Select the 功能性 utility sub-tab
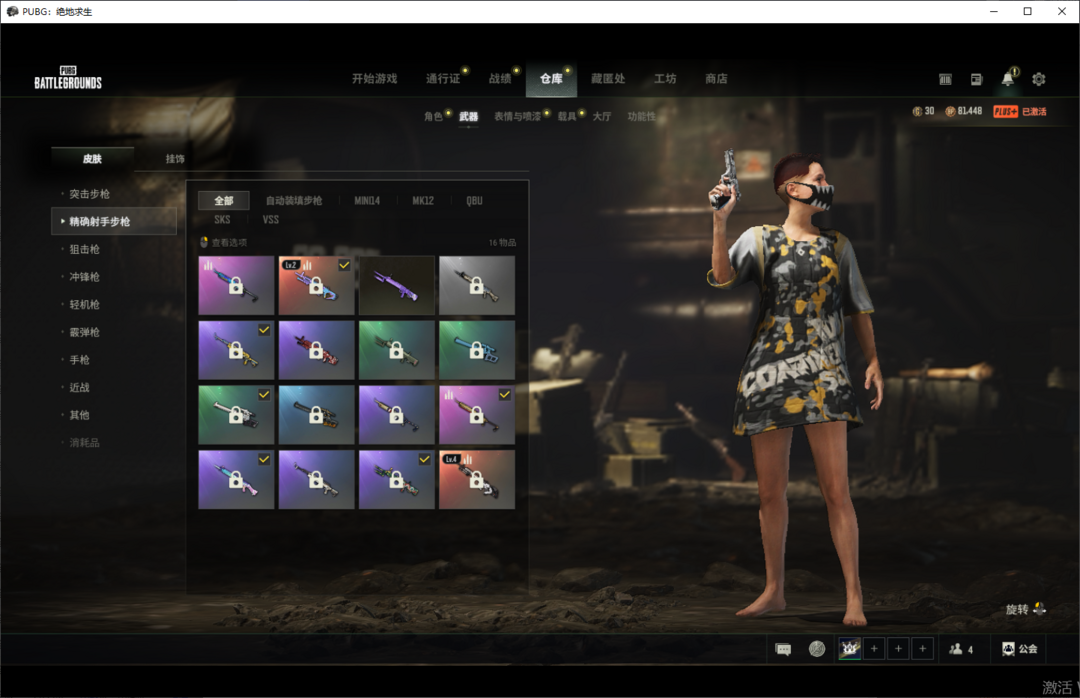 (x=641, y=116)
